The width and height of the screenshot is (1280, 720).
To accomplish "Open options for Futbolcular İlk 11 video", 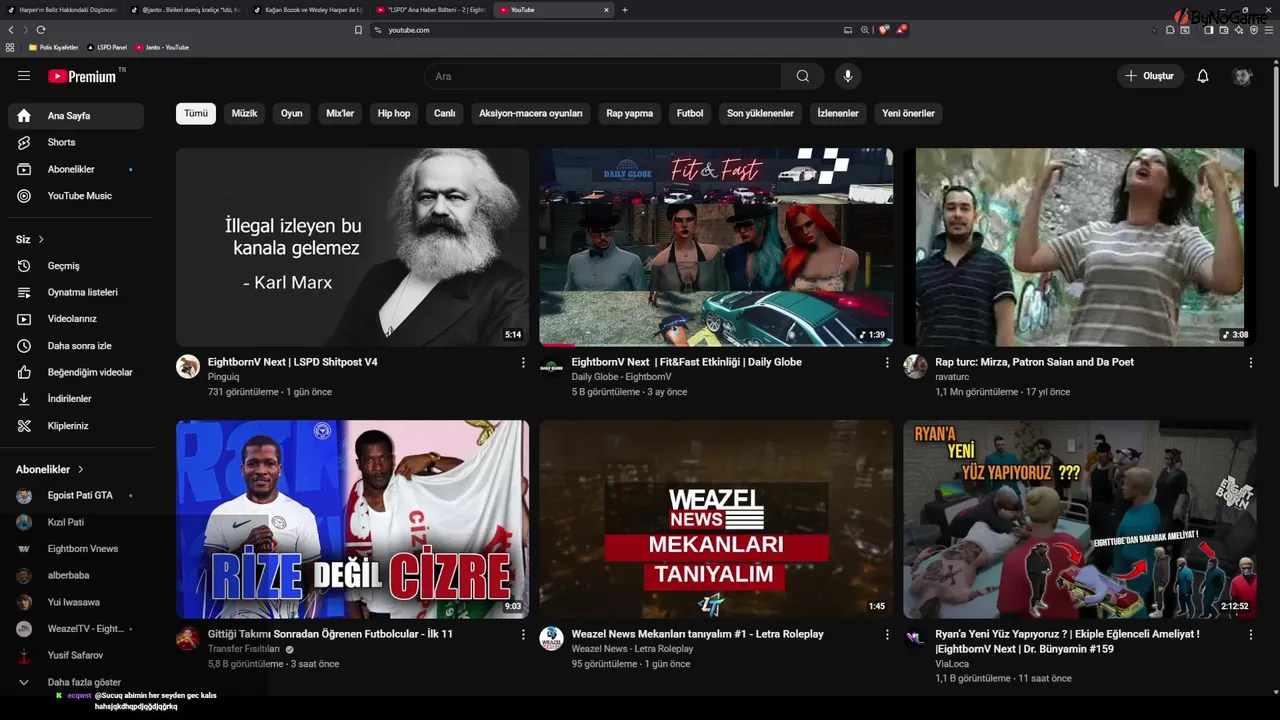I will coord(523,635).
